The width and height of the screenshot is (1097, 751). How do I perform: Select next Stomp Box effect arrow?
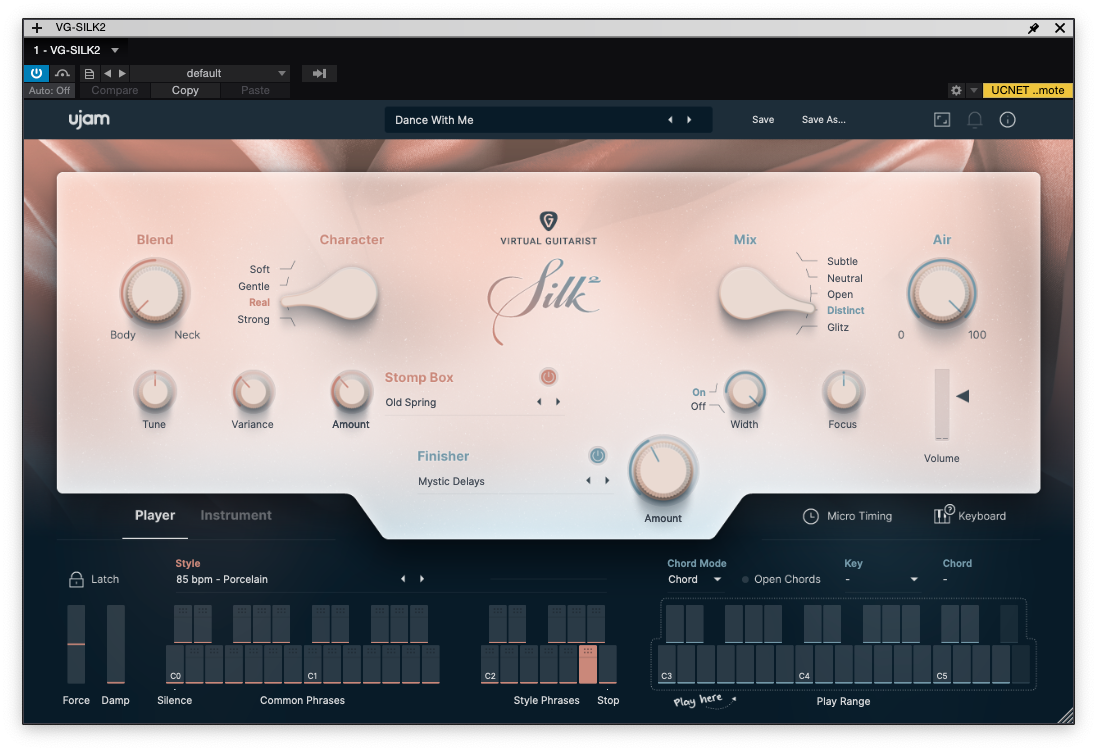click(x=558, y=402)
